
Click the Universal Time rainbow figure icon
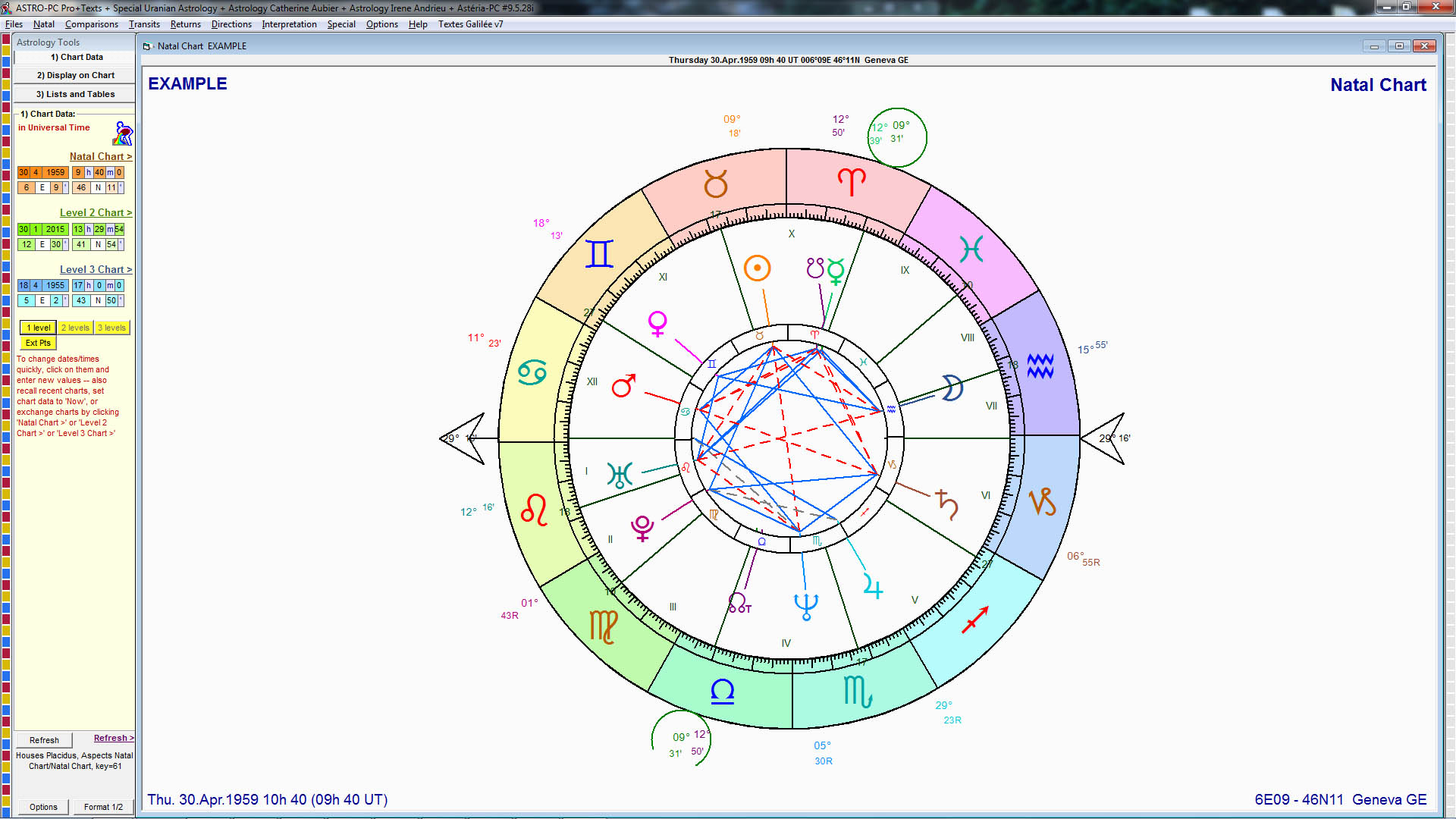click(123, 133)
